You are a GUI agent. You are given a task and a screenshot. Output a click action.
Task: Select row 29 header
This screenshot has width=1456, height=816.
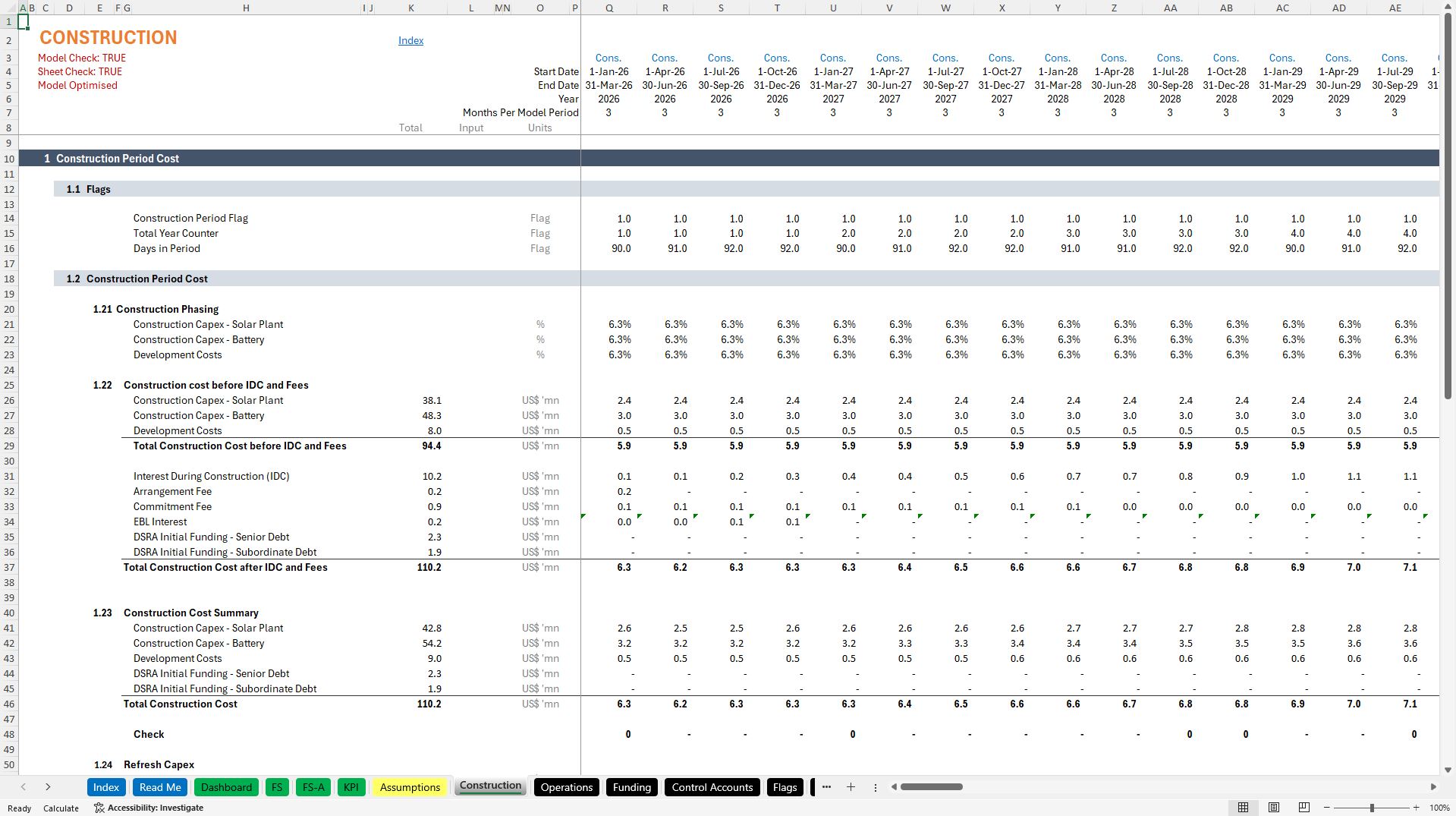(9, 446)
